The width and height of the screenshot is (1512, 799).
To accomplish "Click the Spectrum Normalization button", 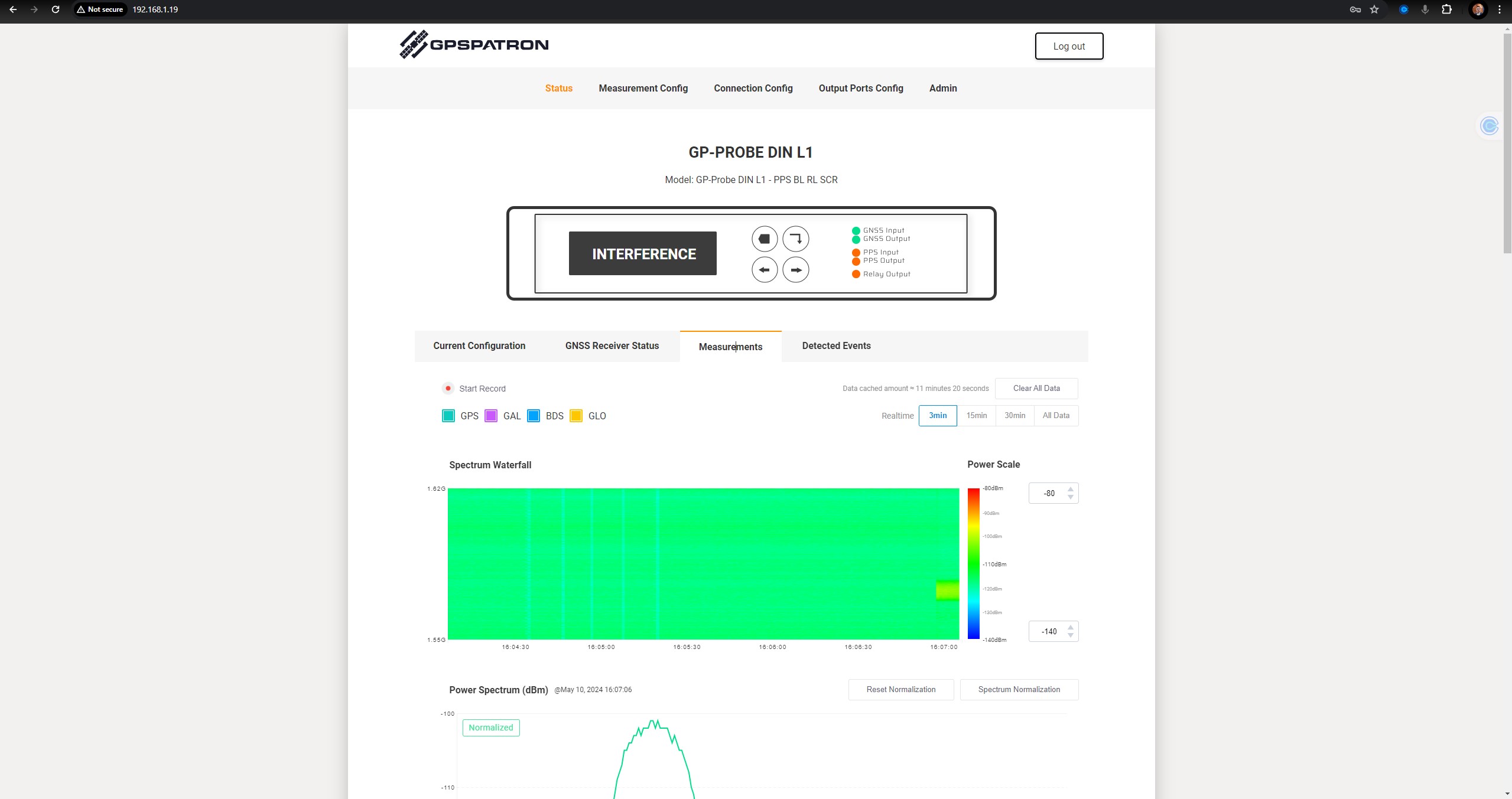I will pyautogui.click(x=1019, y=689).
